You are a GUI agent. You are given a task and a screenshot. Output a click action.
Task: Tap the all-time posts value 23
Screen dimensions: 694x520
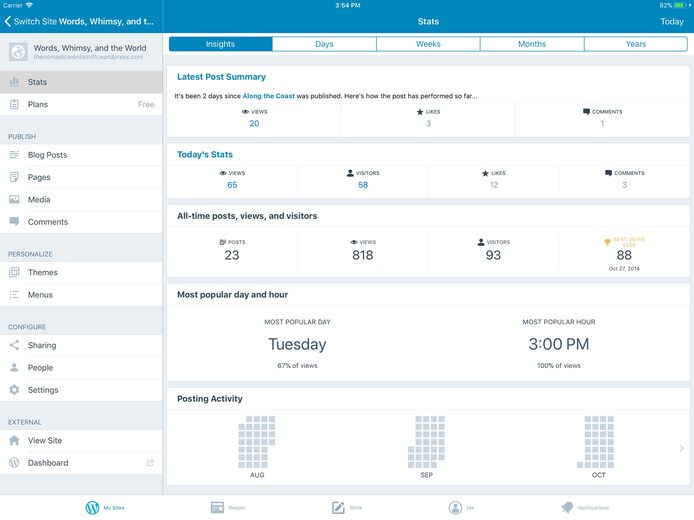click(231, 255)
